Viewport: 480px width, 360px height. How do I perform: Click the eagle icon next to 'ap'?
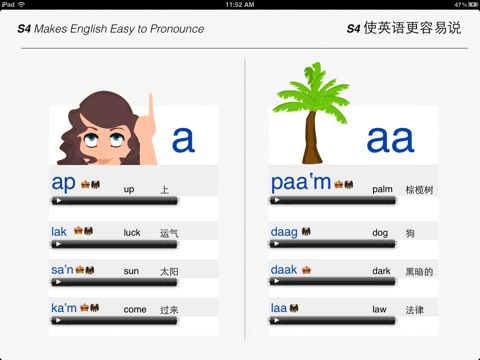click(x=95, y=184)
